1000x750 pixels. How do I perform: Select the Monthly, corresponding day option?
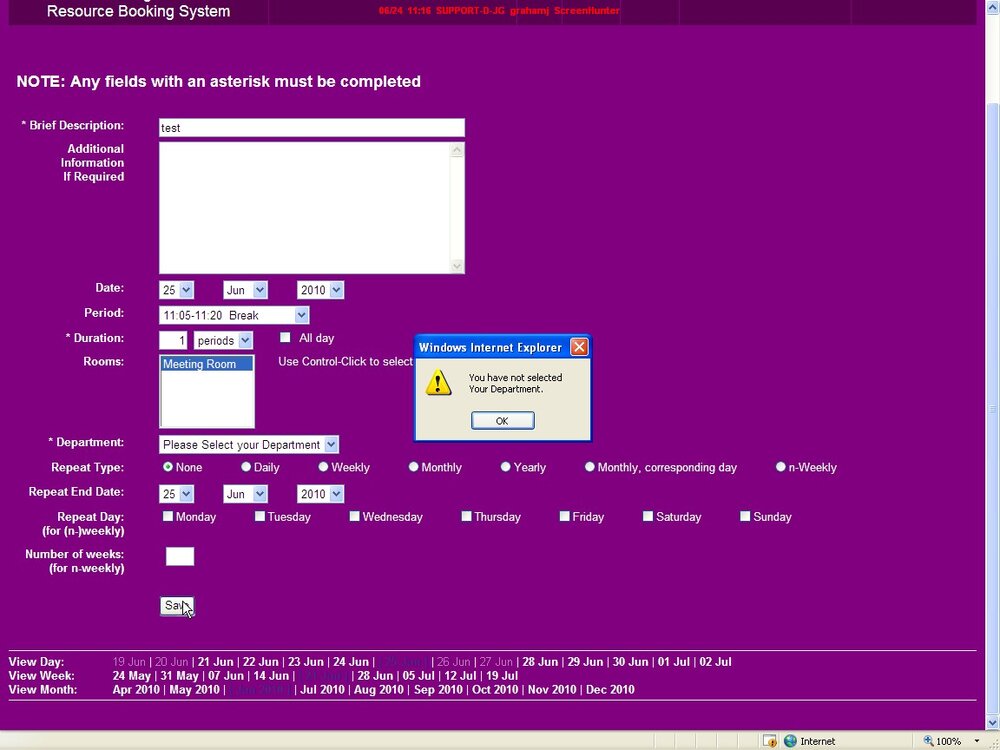click(x=589, y=467)
